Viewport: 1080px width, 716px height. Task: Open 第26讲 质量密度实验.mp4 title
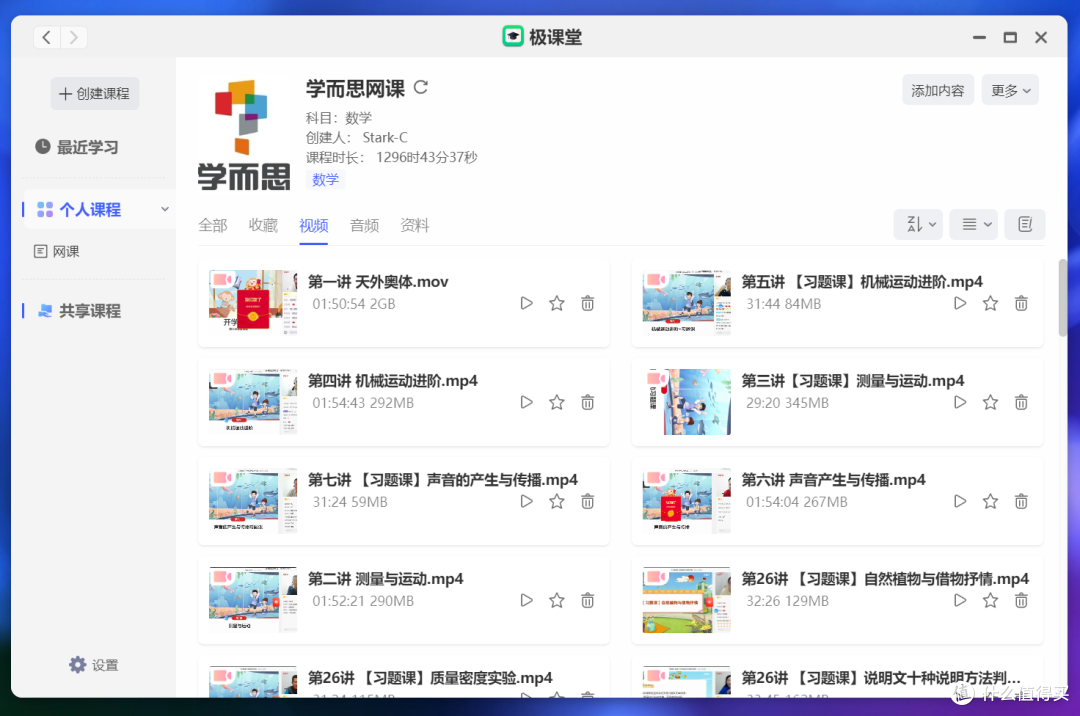430,678
